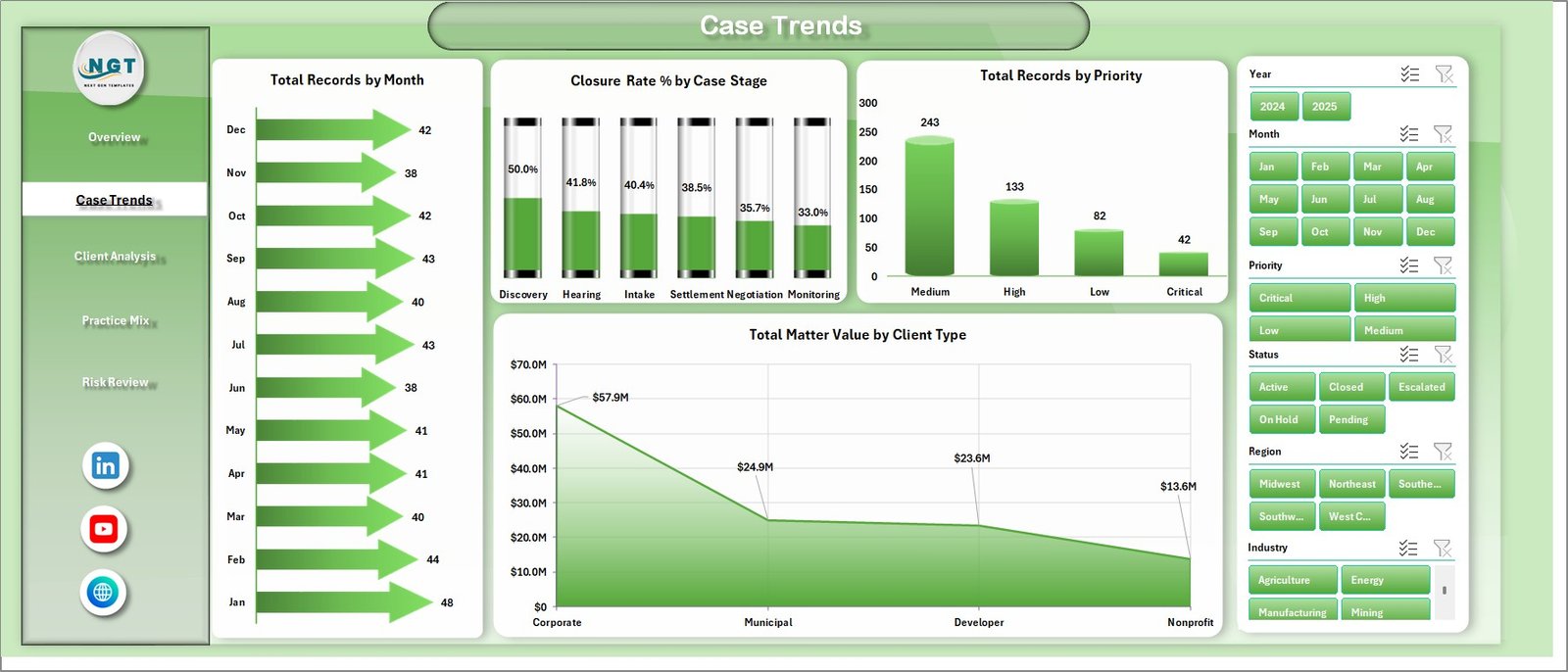Filter by Energy industry
Viewport: 1568px width, 672px height.
(x=1386, y=580)
